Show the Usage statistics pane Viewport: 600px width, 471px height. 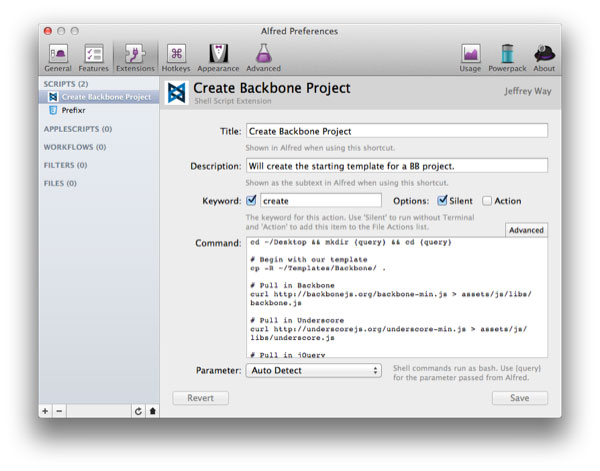pos(470,58)
